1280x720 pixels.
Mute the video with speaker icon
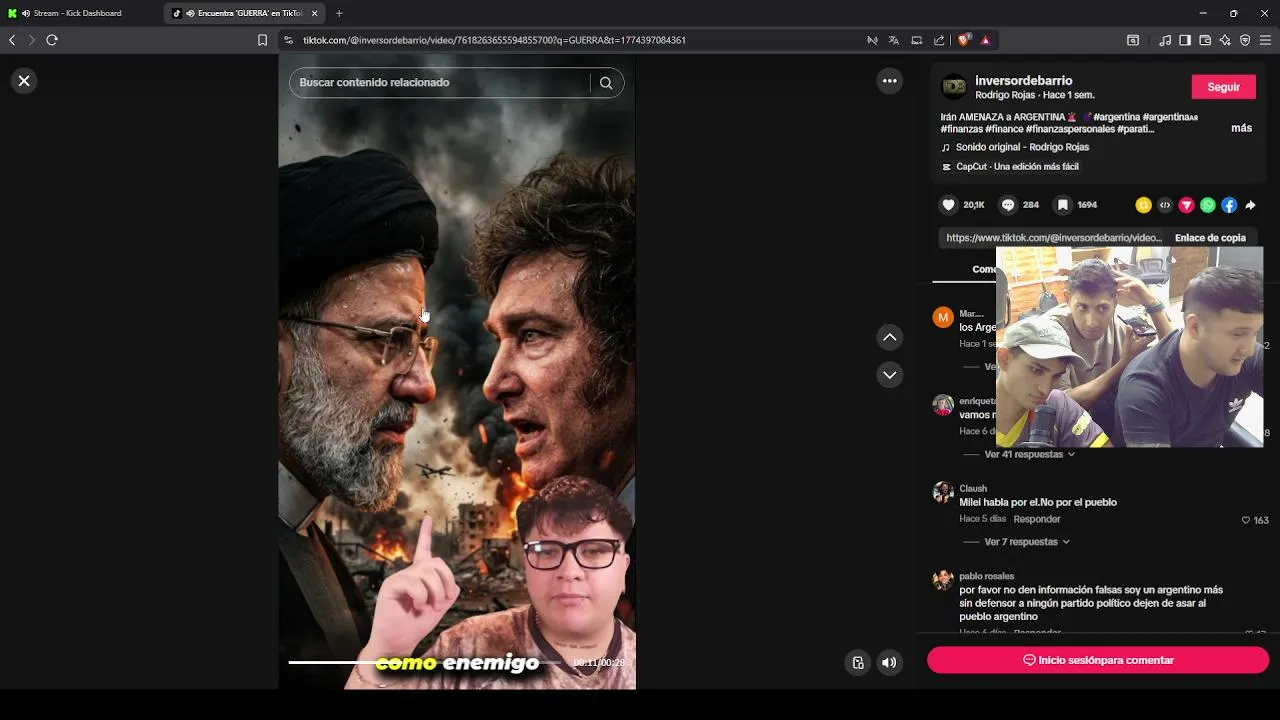point(889,662)
